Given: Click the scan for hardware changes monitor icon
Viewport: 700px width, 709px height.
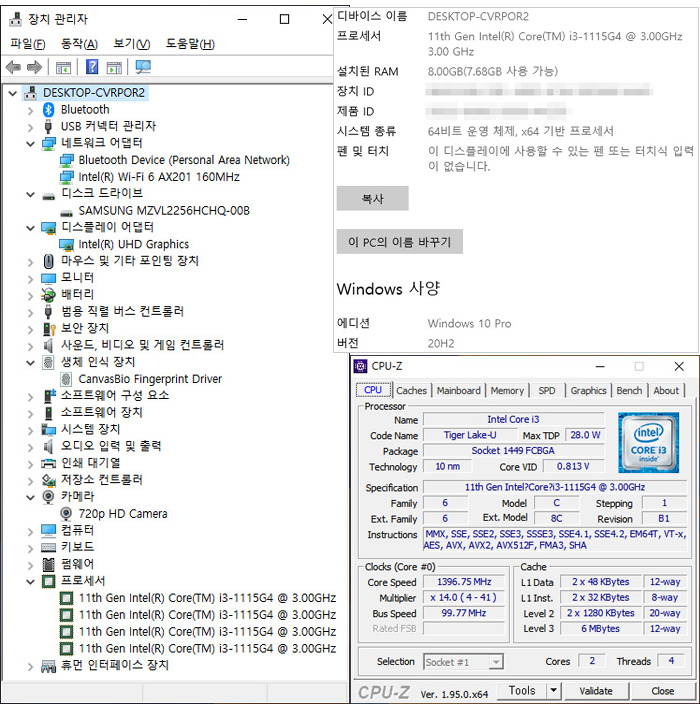Looking at the screenshot, I should pos(143,67).
